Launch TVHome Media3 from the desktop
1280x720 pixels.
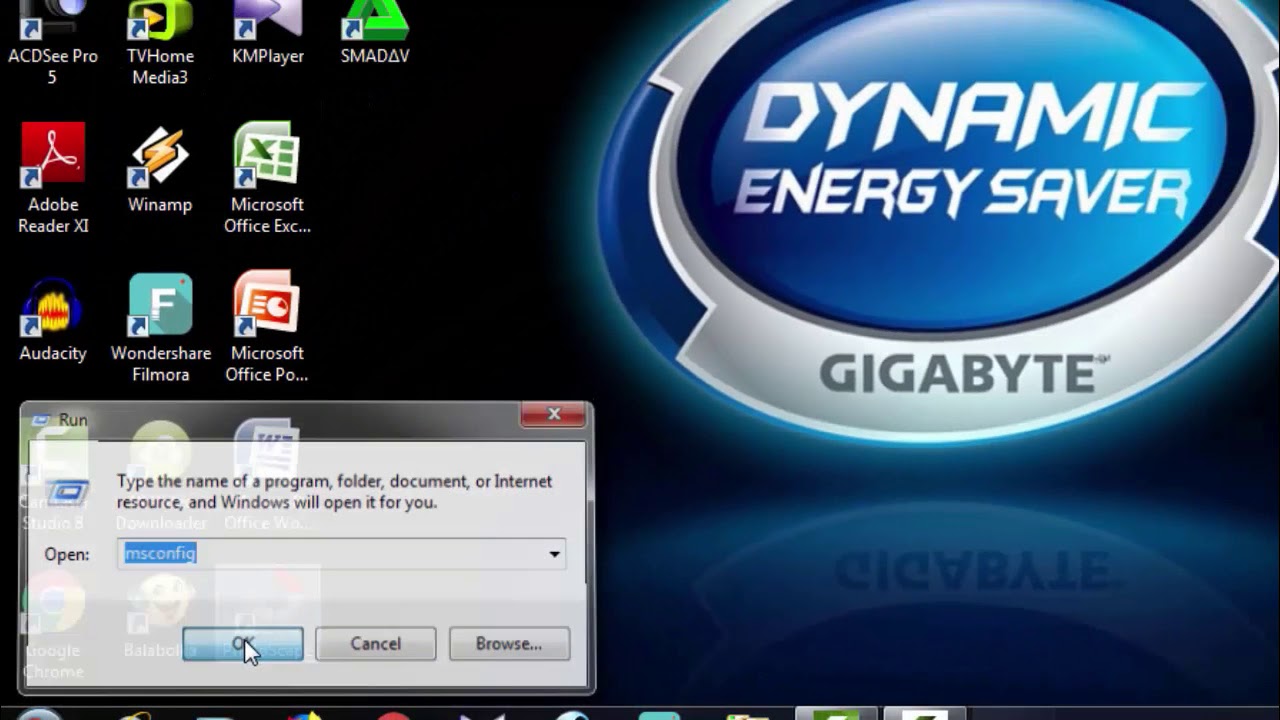coord(160,43)
